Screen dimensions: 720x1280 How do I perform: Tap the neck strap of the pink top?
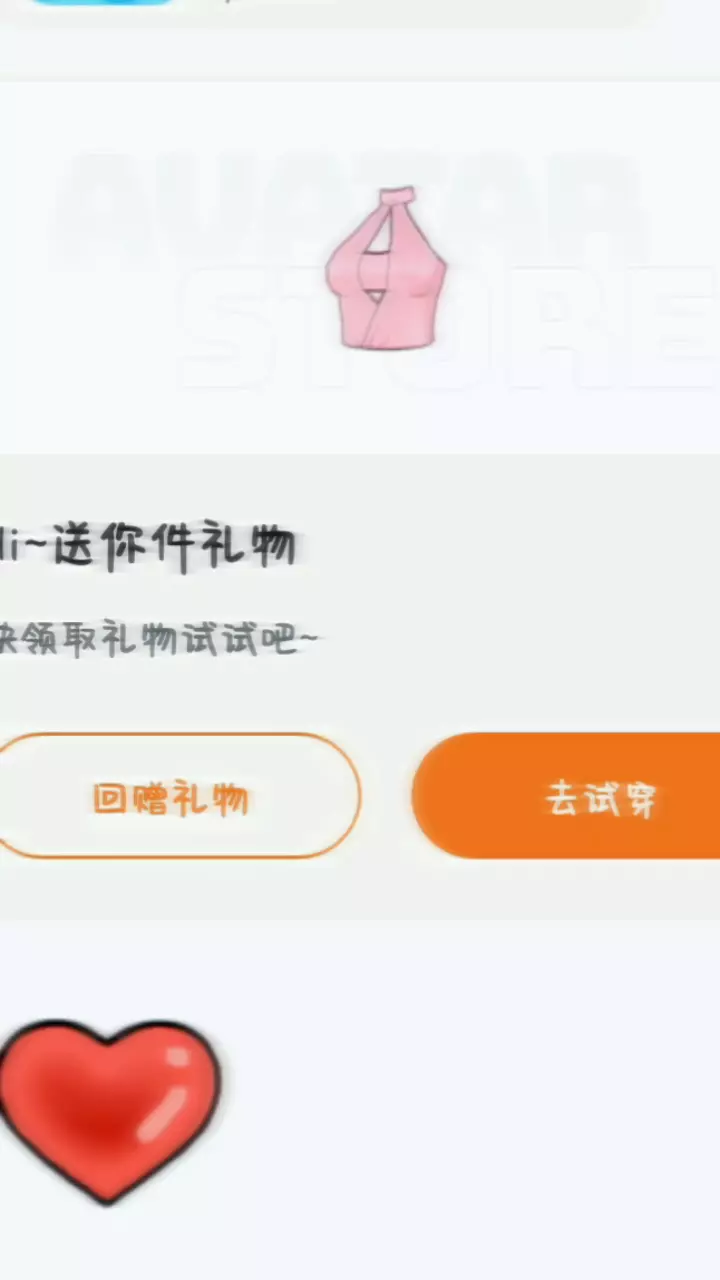(395, 200)
